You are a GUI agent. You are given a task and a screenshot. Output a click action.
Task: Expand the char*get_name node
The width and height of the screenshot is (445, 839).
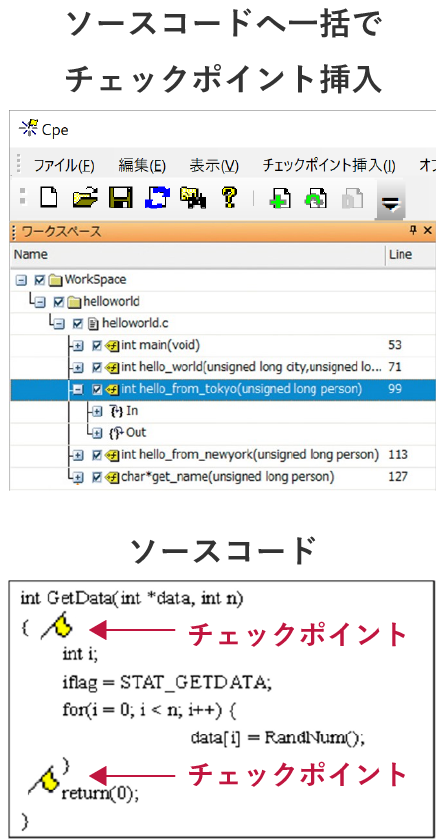tap(78, 477)
